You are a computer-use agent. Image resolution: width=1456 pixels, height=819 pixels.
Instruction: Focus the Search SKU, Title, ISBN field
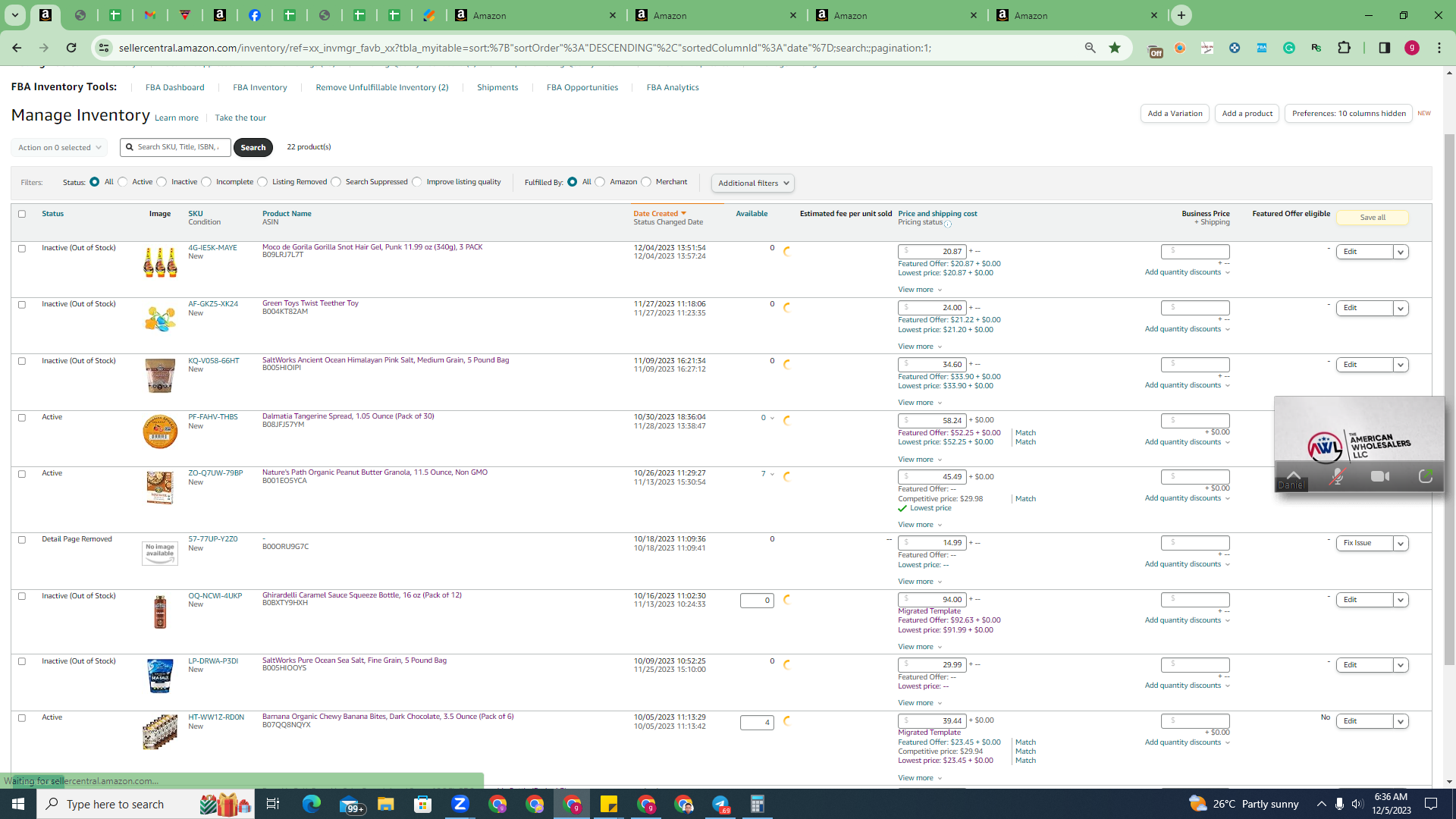tap(175, 147)
